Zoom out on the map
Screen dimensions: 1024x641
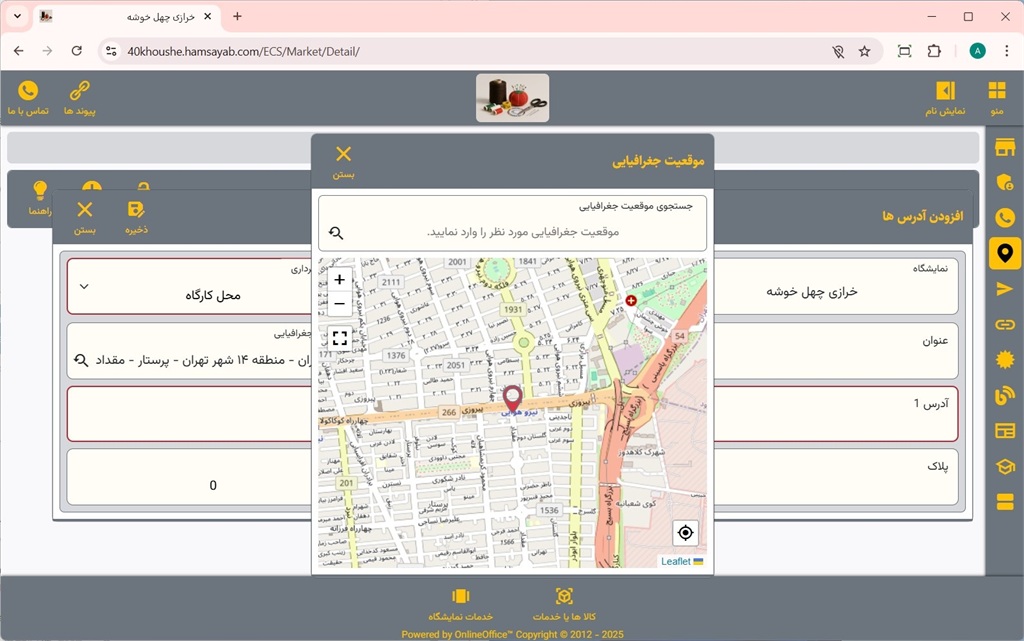pyautogui.click(x=340, y=304)
